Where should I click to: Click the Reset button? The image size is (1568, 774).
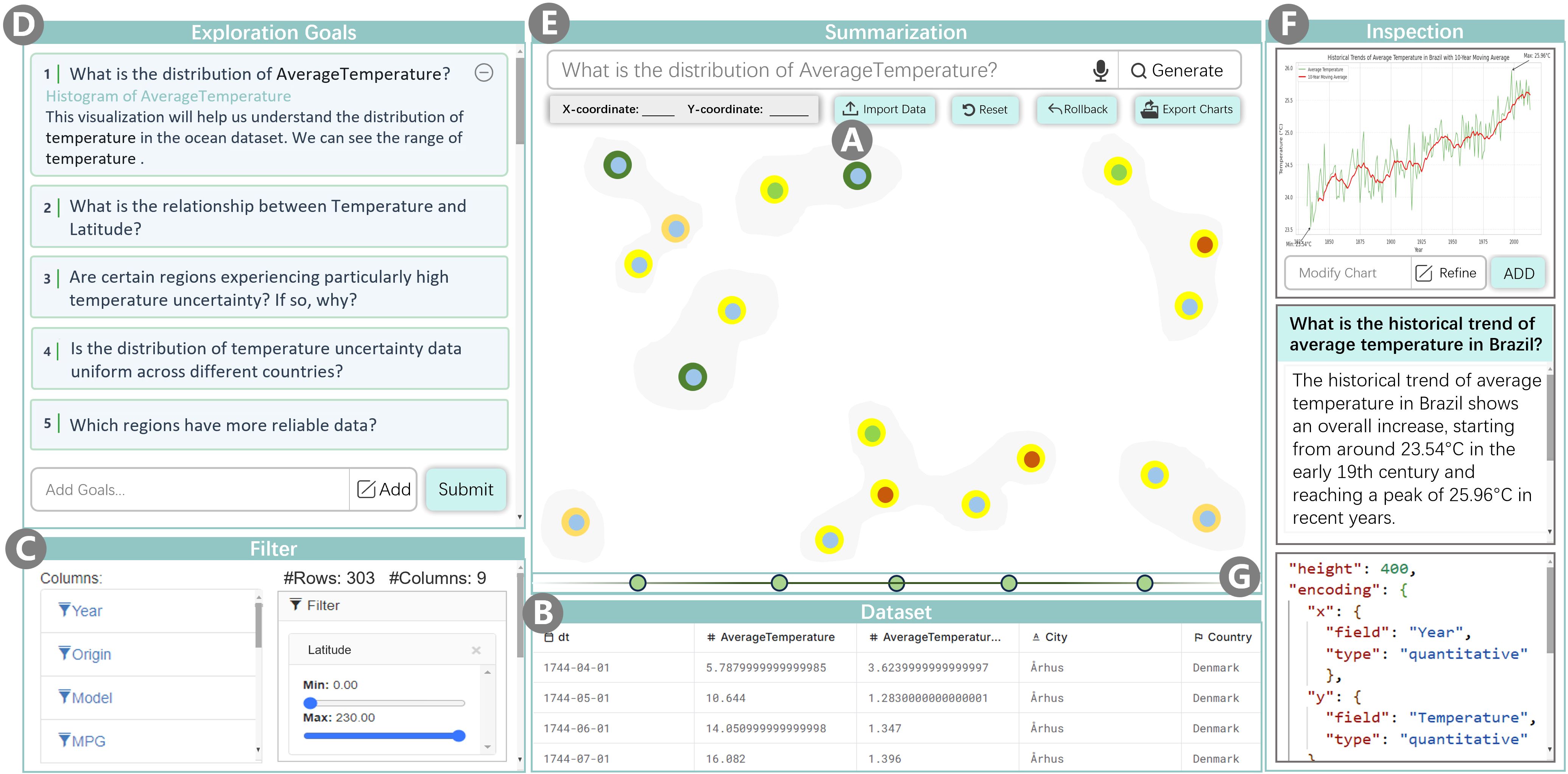(984, 109)
